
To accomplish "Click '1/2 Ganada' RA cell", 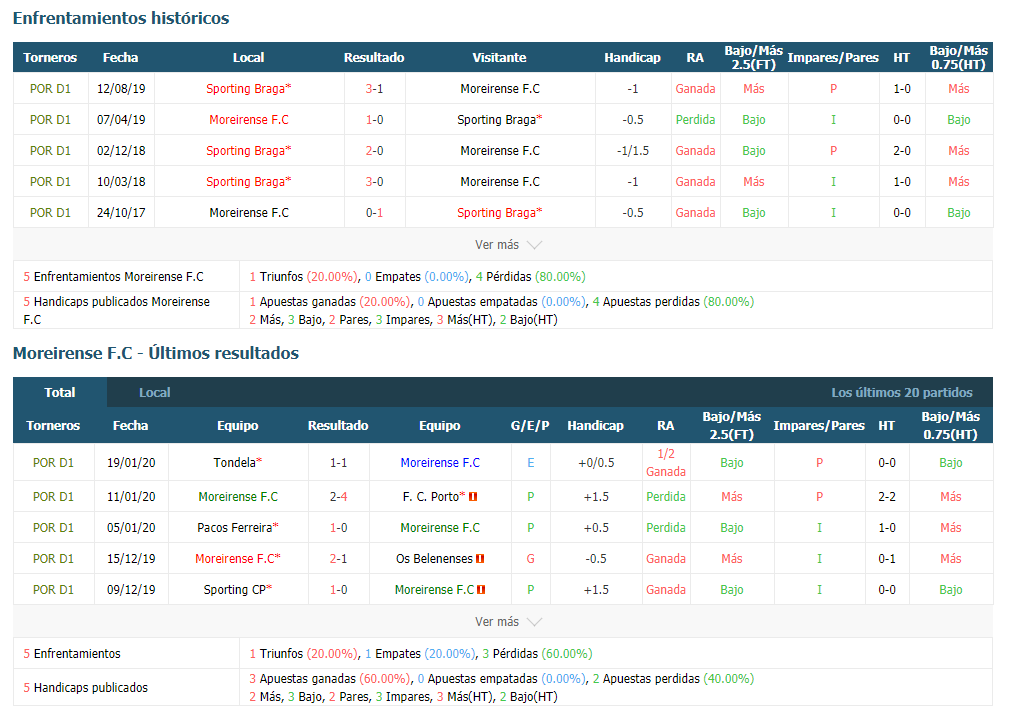I will tap(666, 462).
